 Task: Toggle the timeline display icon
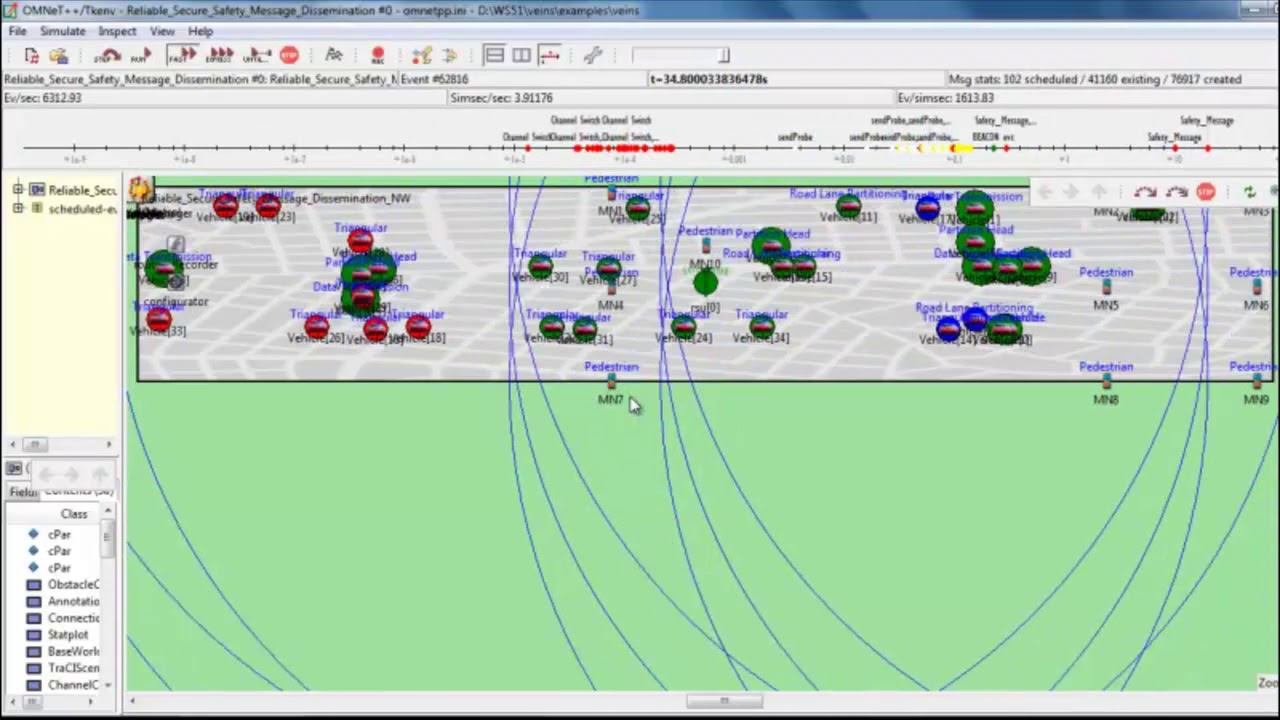(549, 56)
